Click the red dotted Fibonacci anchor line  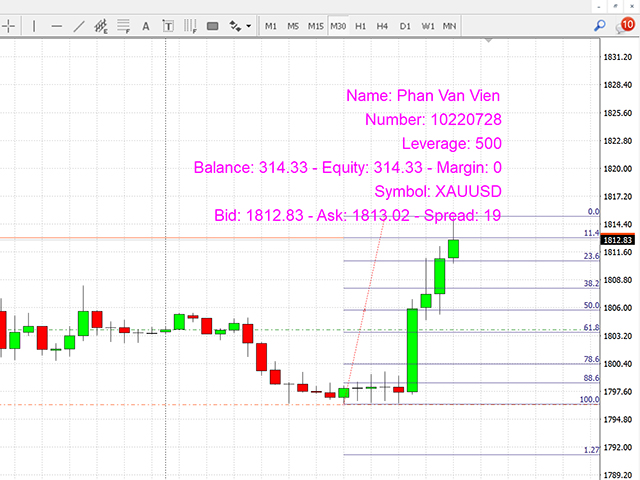click(x=364, y=310)
